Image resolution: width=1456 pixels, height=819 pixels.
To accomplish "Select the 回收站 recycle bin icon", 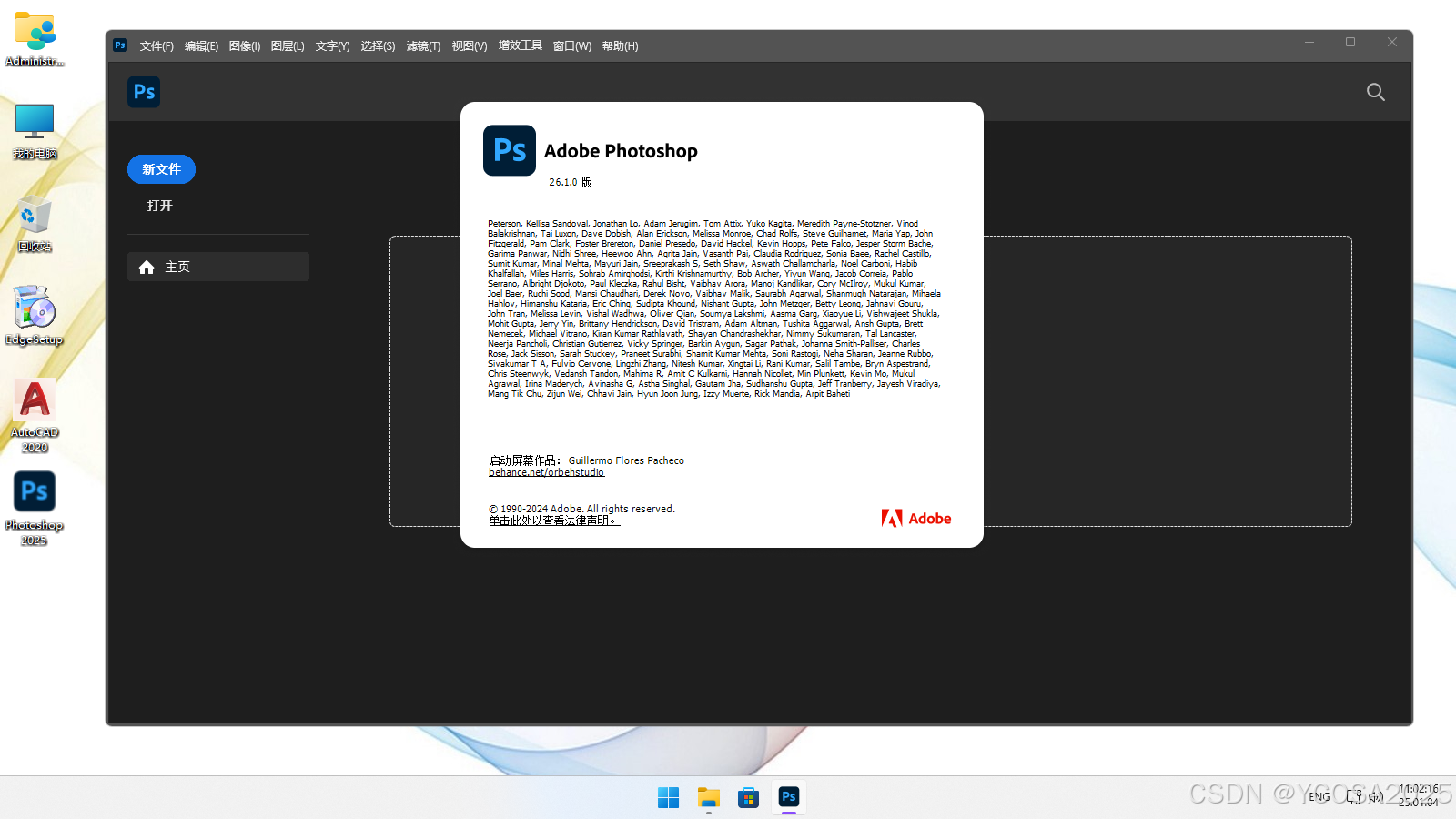I will (x=35, y=224).
